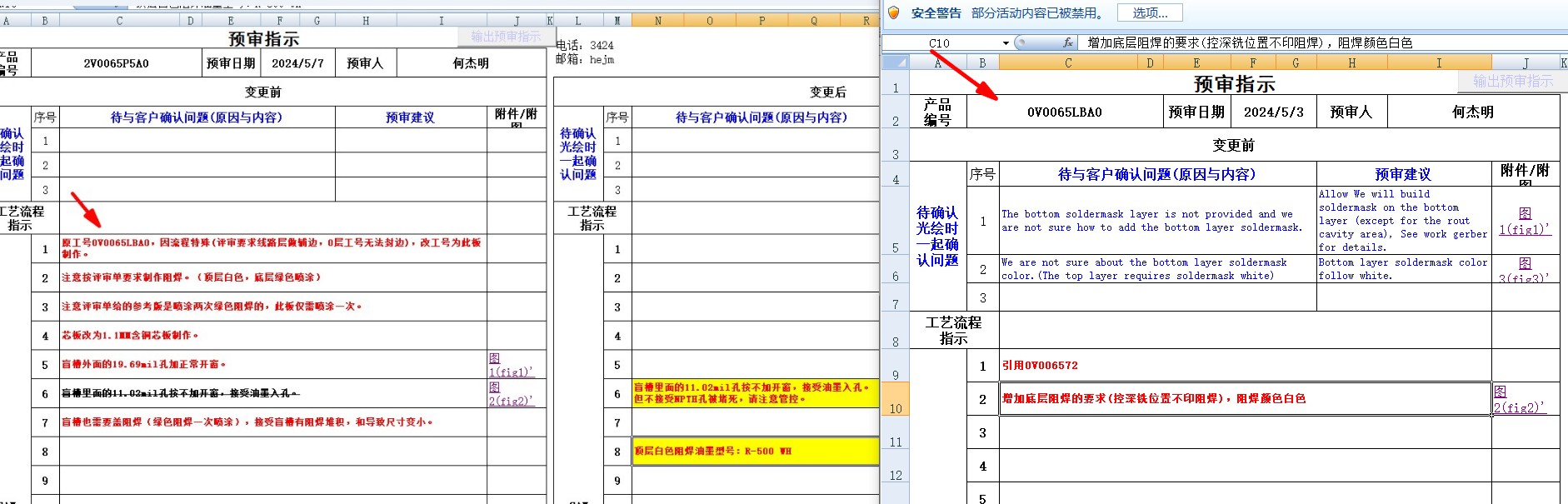Select column Q header in the 2V0065P5A0 sheet
Viewport: 1568px width, 504px height.
click(x=814, y=21)
